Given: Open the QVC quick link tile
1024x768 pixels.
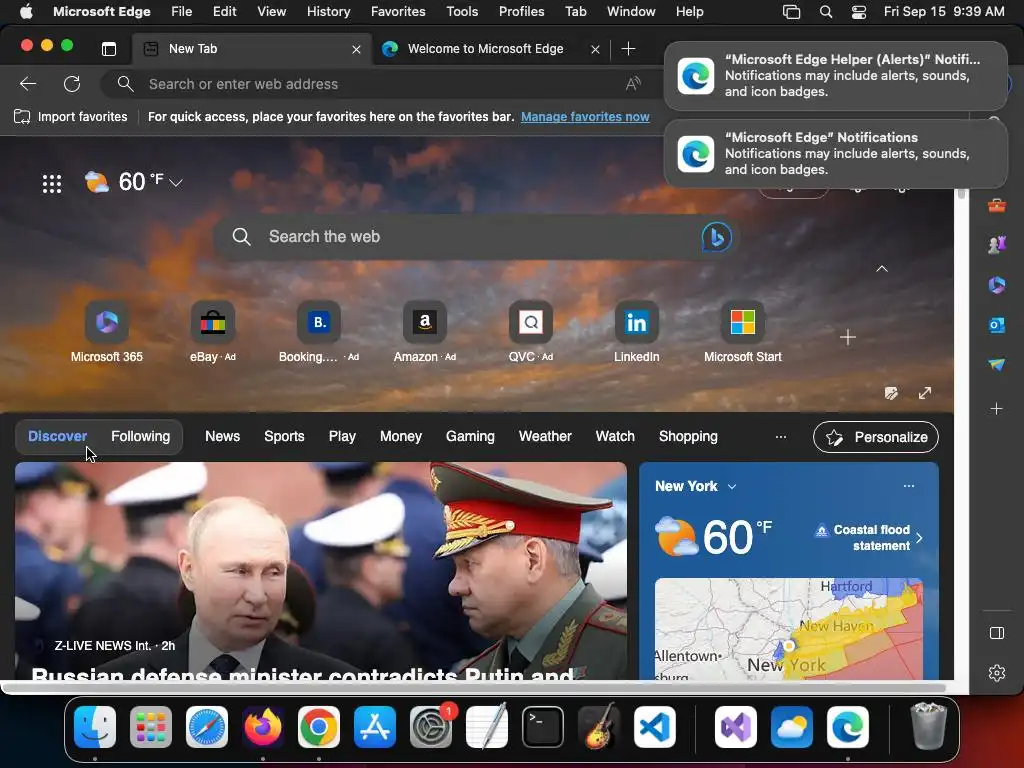Looking at the screenshot, I should click(530, 332).
